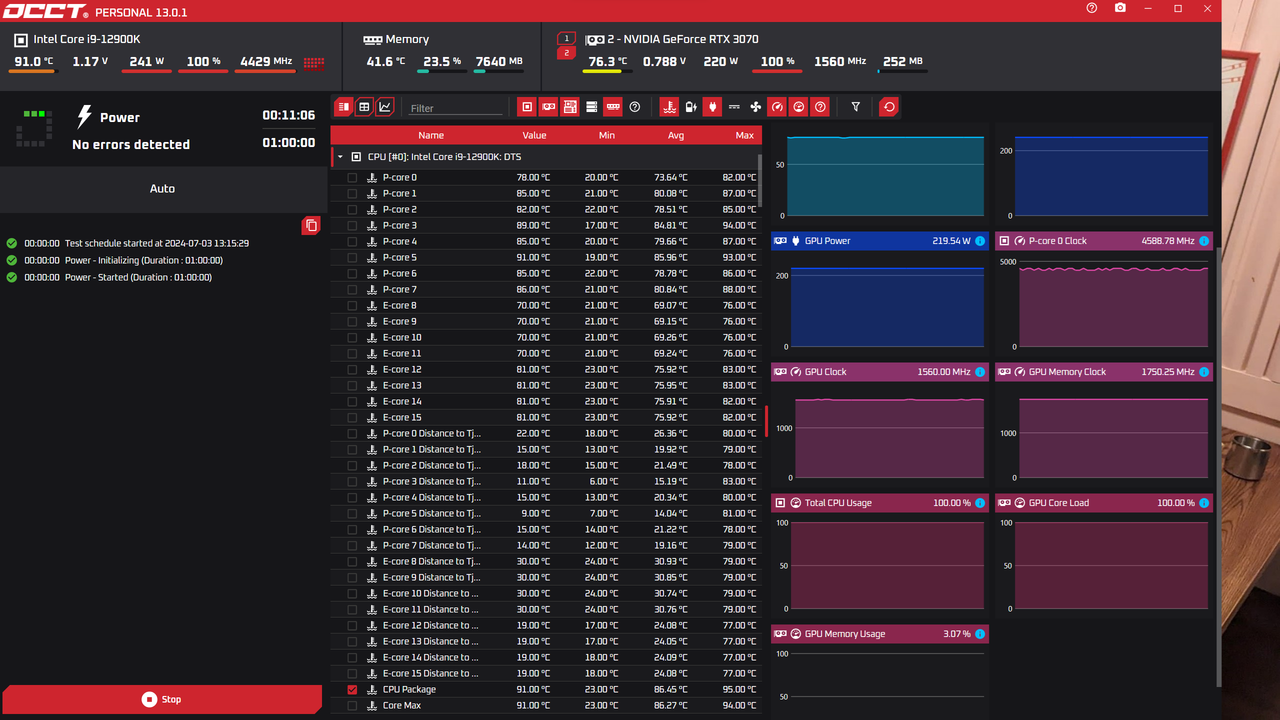Click the E-core 10 row name
This screenshot has width=1280, height=720.
(402, 338)
